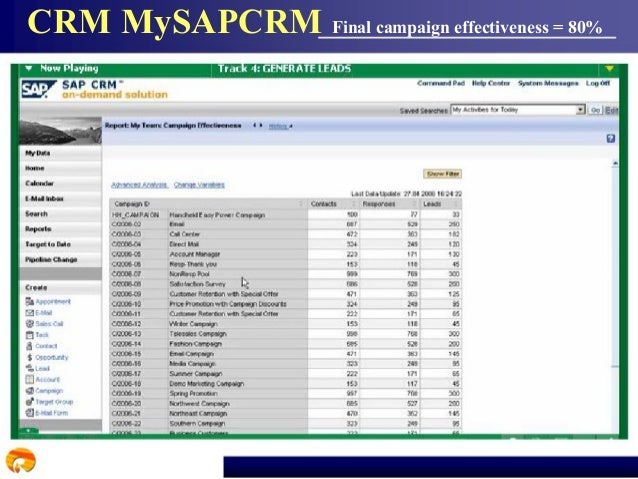This screenshot has width=638, height=479.
Task: Click the Contact person icon under Create
Action: pyautogui.click(x=29, y=346)
